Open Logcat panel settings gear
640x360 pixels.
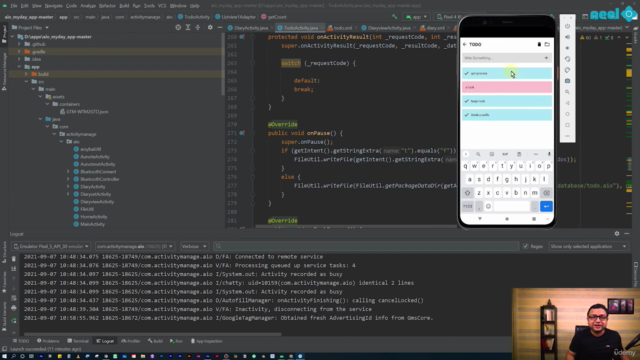point(617,233)
